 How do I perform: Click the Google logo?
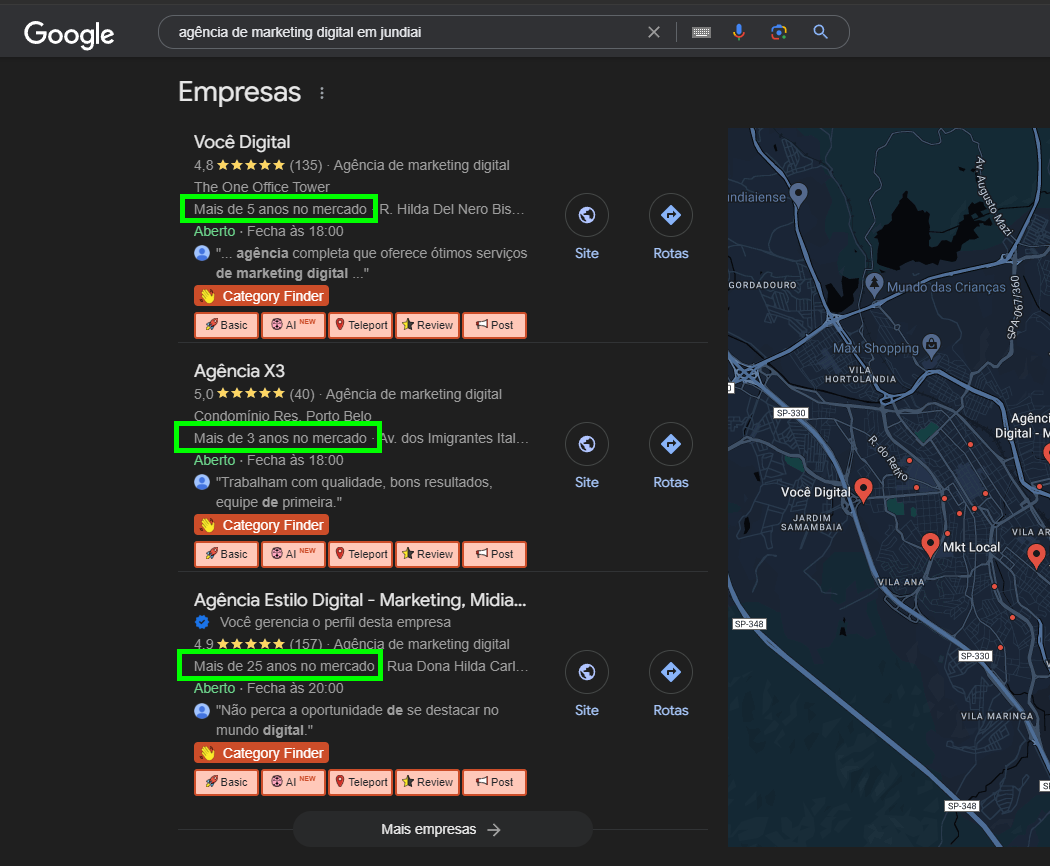click(x=69, y=34)
